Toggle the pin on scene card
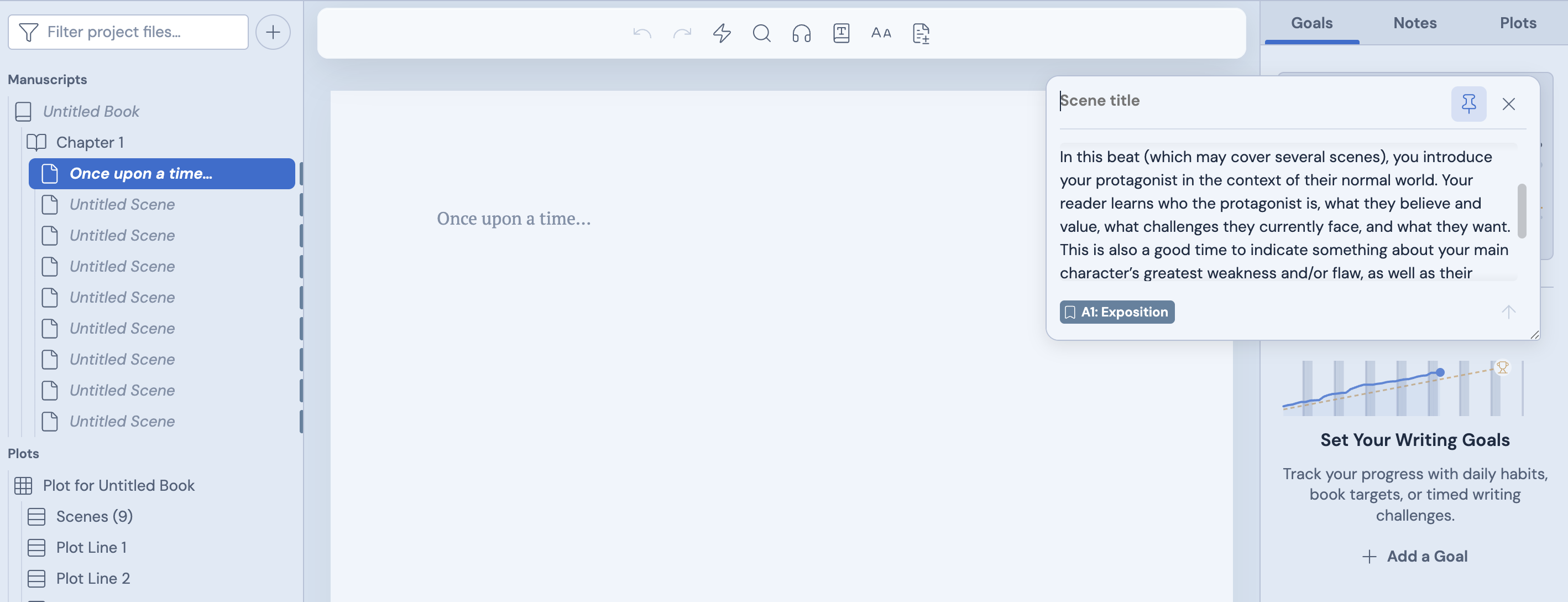The width and height of the screenshot is (1568, 602). coord(1469,103)
